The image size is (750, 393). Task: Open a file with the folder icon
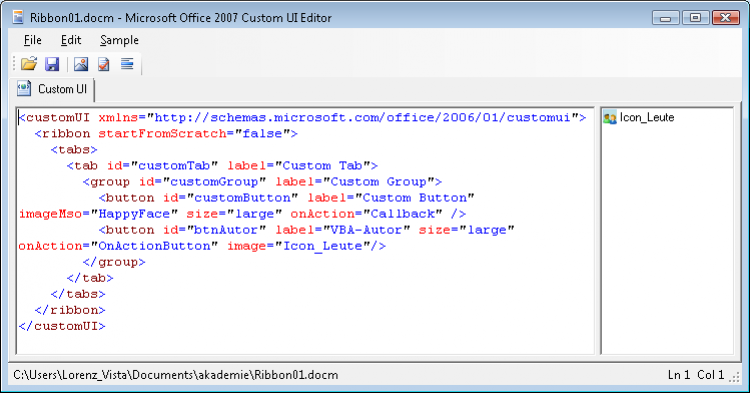[x=29, y=64]
